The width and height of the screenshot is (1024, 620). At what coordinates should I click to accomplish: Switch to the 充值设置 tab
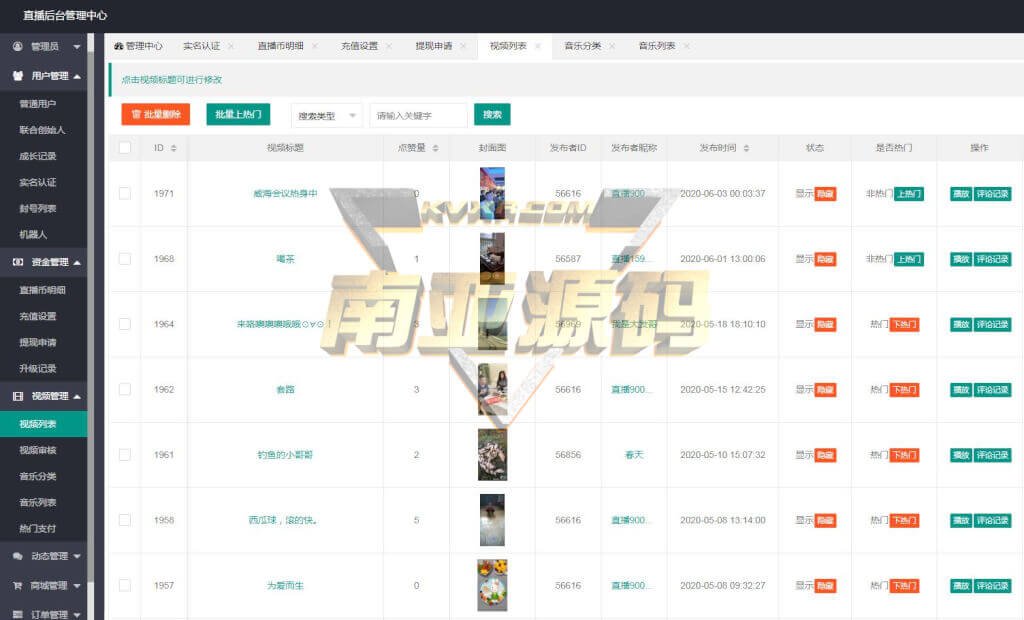(x=359, y=46)
